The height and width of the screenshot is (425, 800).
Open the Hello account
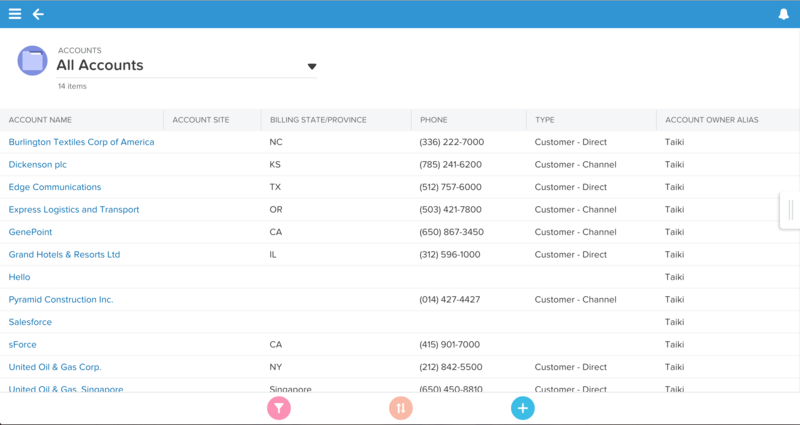tap(19, 277)
